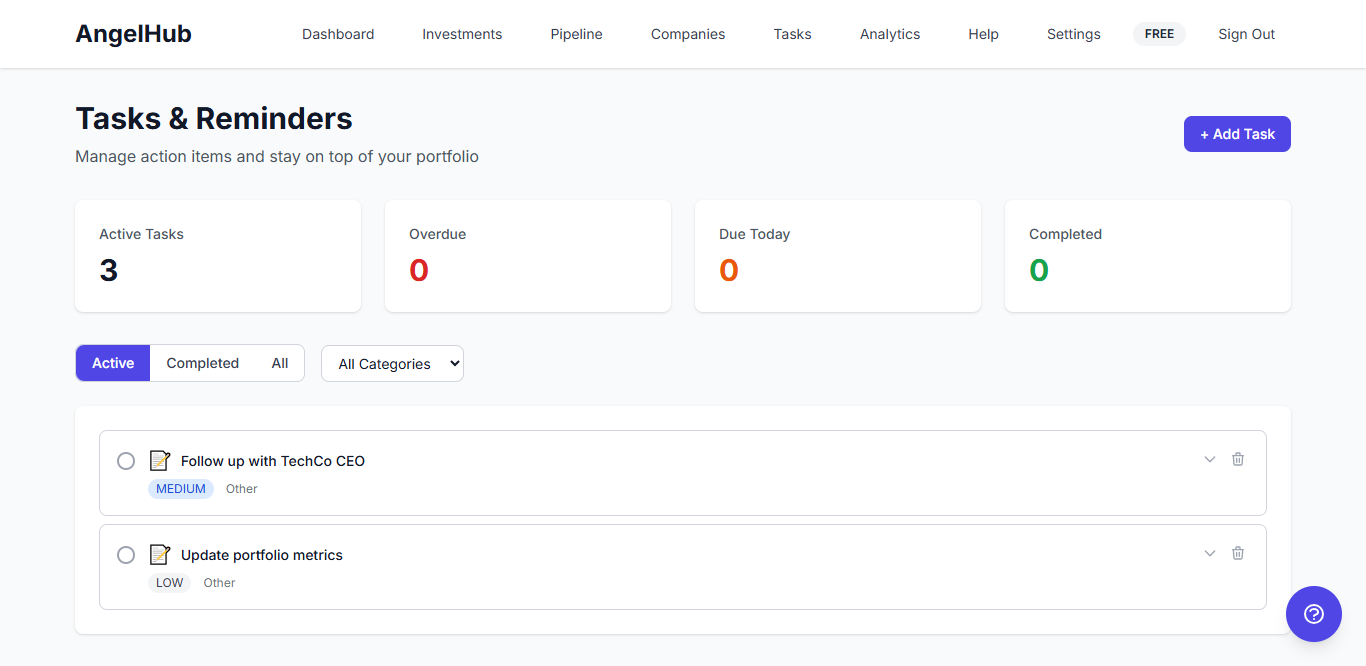Click the Add Task button
1366x666 pixels.
1237,133
